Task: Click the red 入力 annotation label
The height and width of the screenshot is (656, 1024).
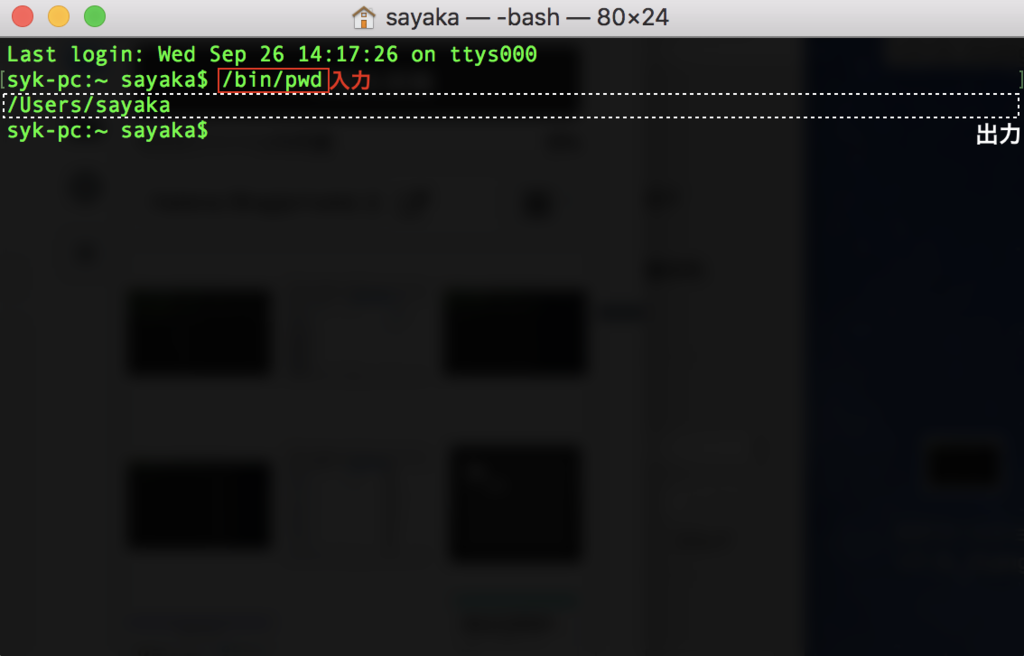Action: 351,80
